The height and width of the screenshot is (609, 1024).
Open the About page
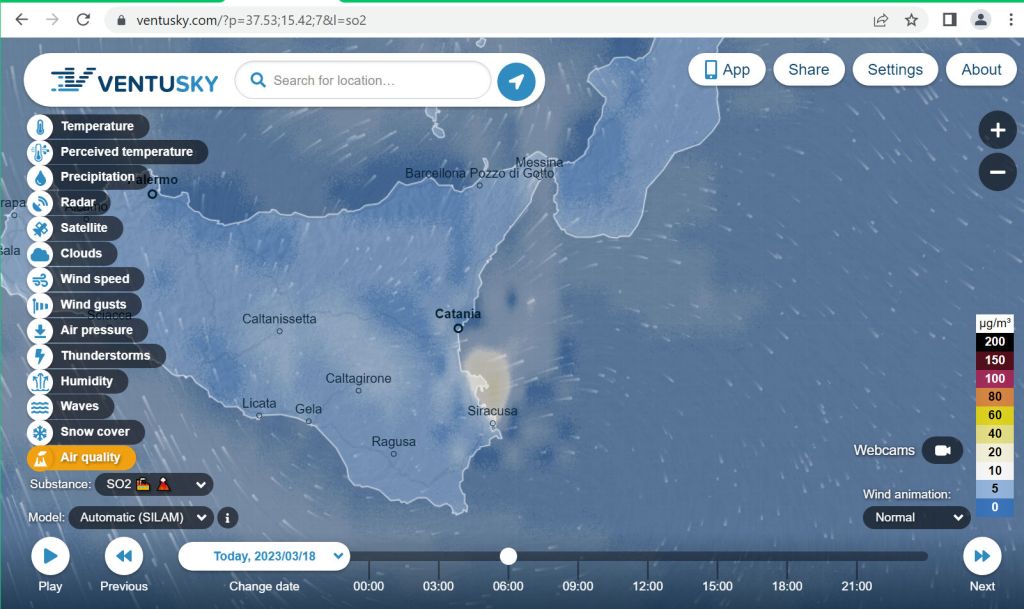[x=981, y=70]
